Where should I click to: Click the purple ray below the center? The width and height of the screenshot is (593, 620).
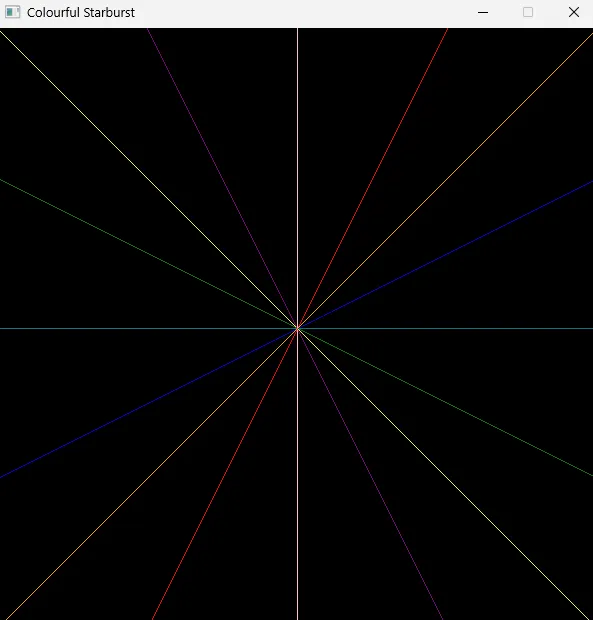pos(370,474)
